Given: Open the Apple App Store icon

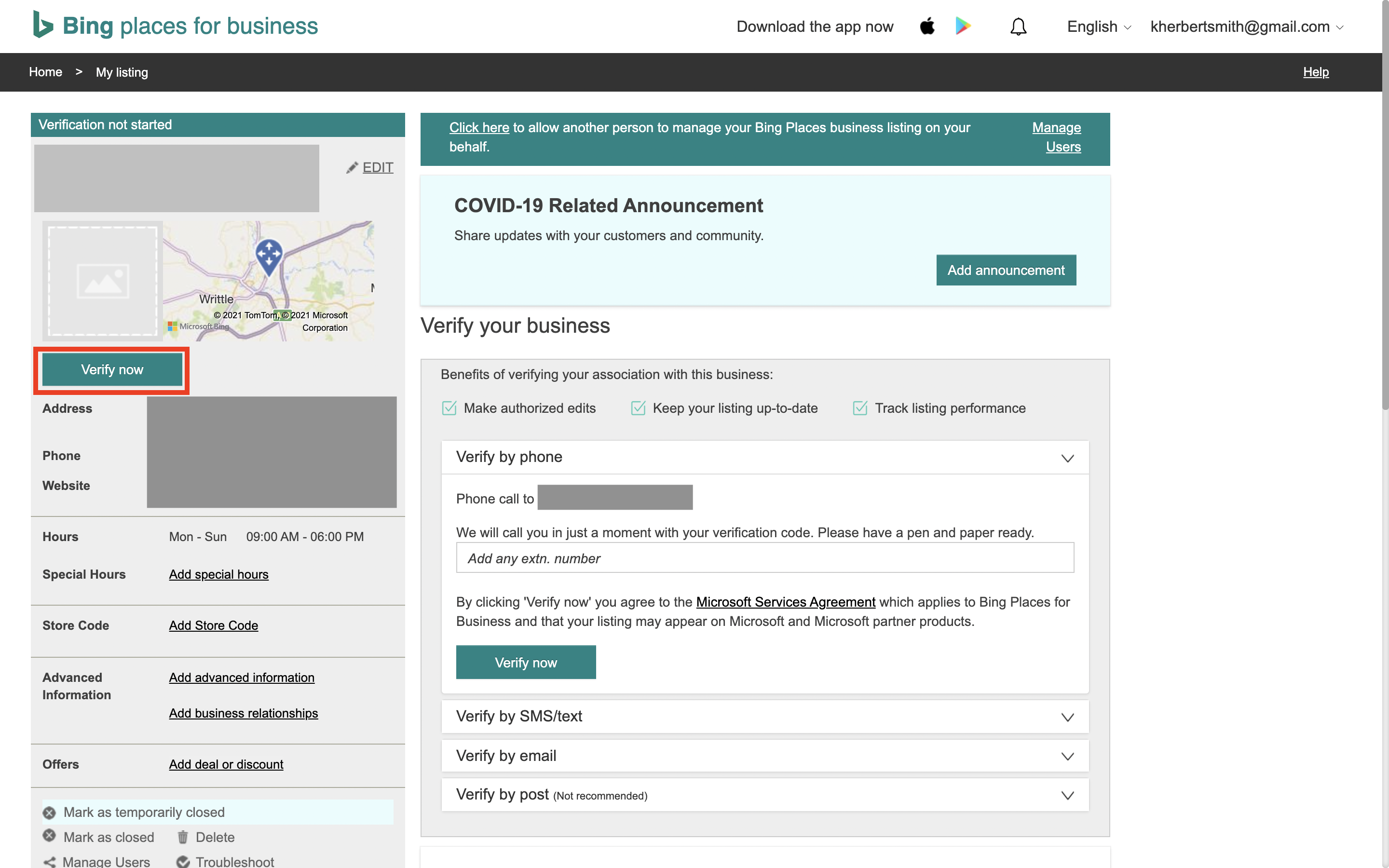Looking at the screenshot, I should [x=927, y=26].
